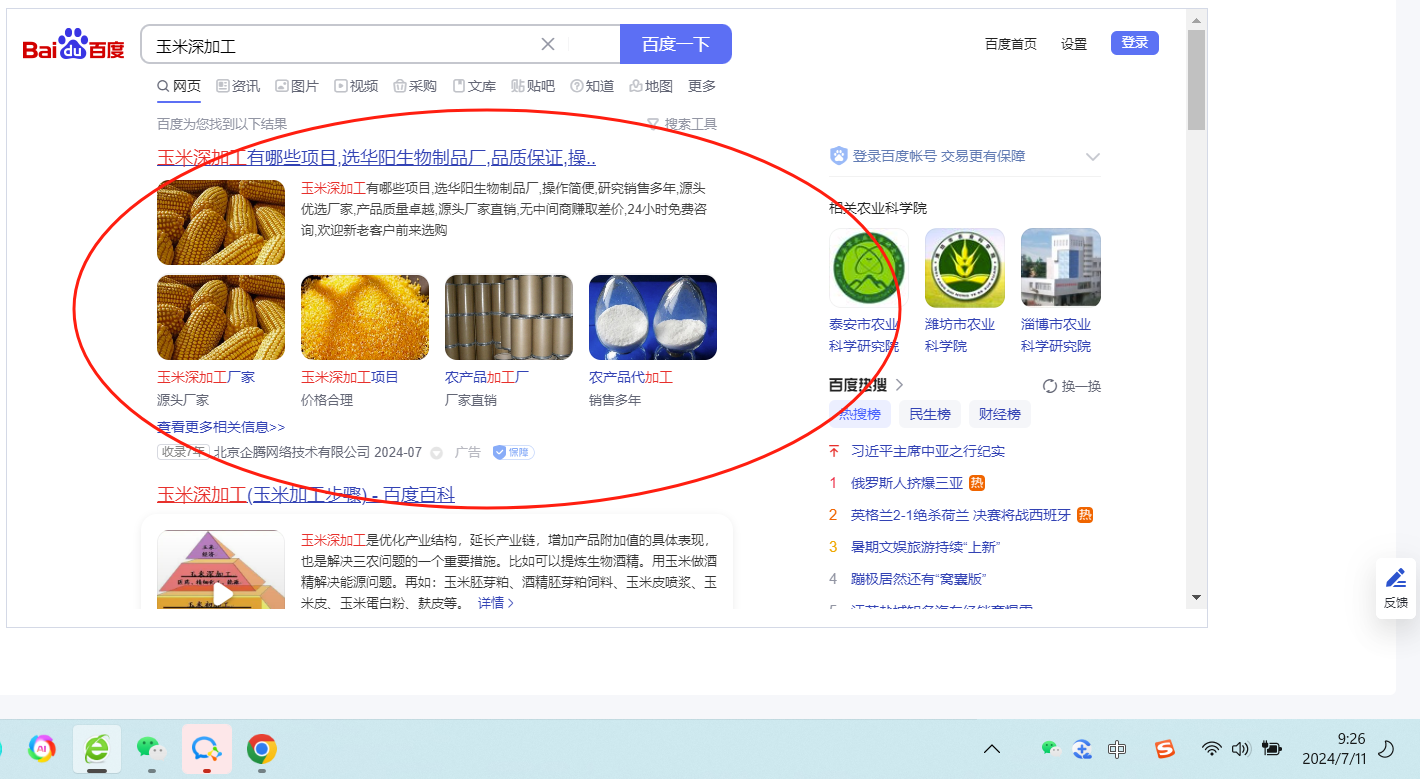The width and height of the screenshot is (1420, 779).
Task: Open the 泰安市农业科学研究院 logo thumbnail
Action: 869,268
